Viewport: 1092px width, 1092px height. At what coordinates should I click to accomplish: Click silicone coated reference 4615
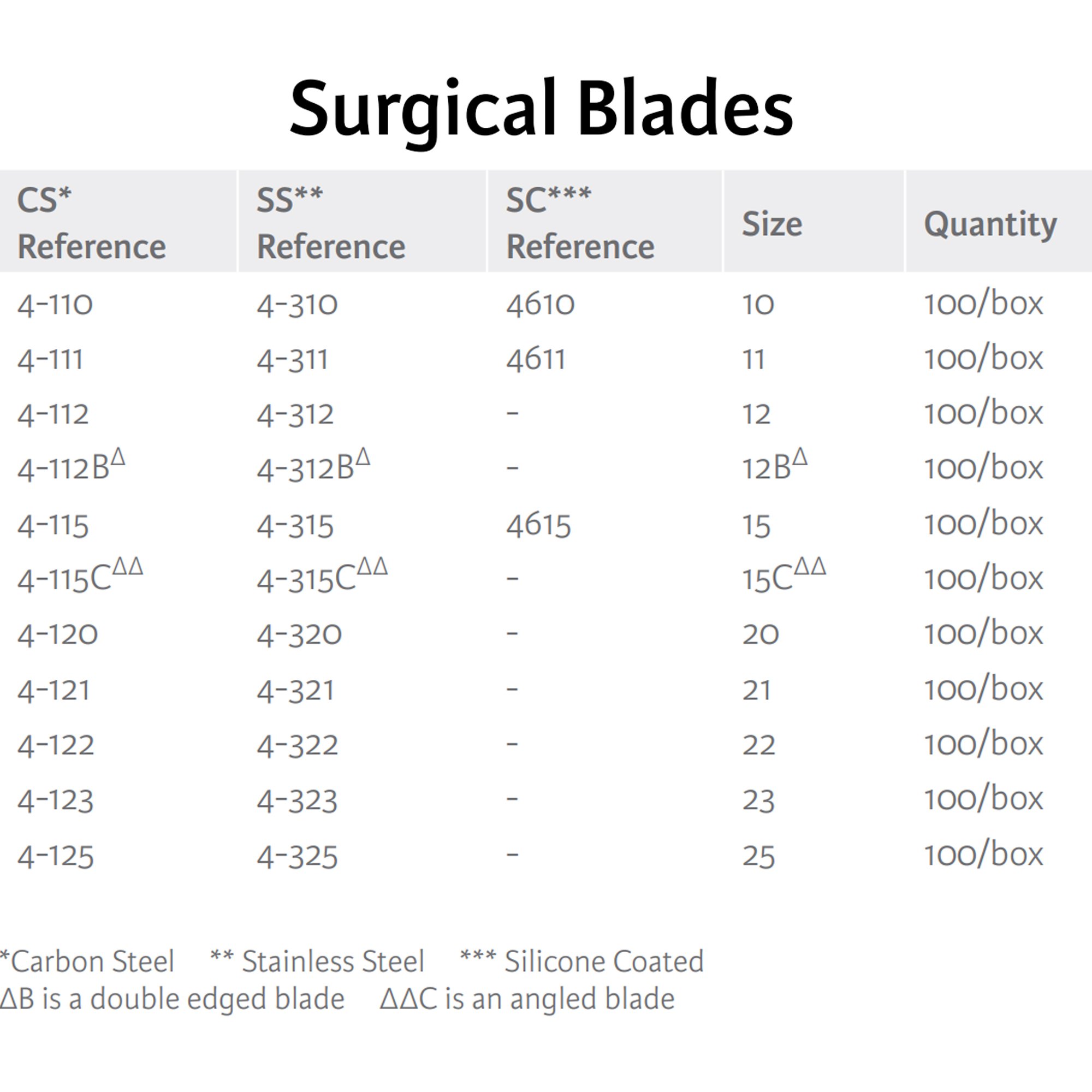tap(538, 525)
